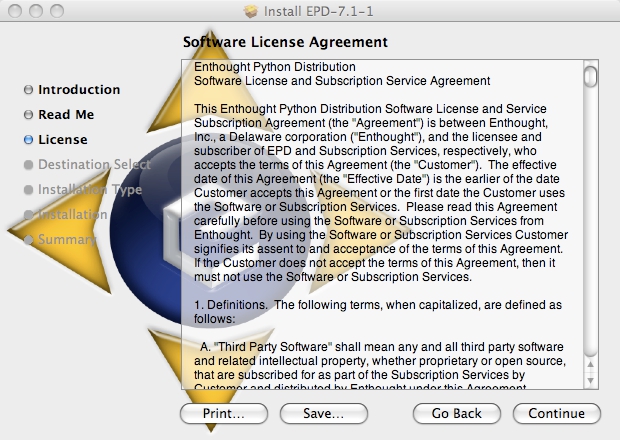Click the Read Me step bullet
Screen dimensions: 620x440
(x=28, y=115)
